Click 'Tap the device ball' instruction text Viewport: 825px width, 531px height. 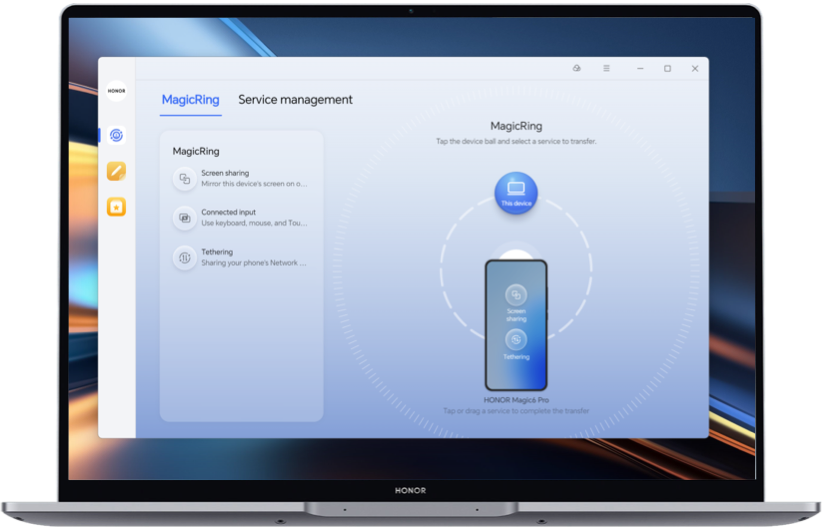coord(516,142)
